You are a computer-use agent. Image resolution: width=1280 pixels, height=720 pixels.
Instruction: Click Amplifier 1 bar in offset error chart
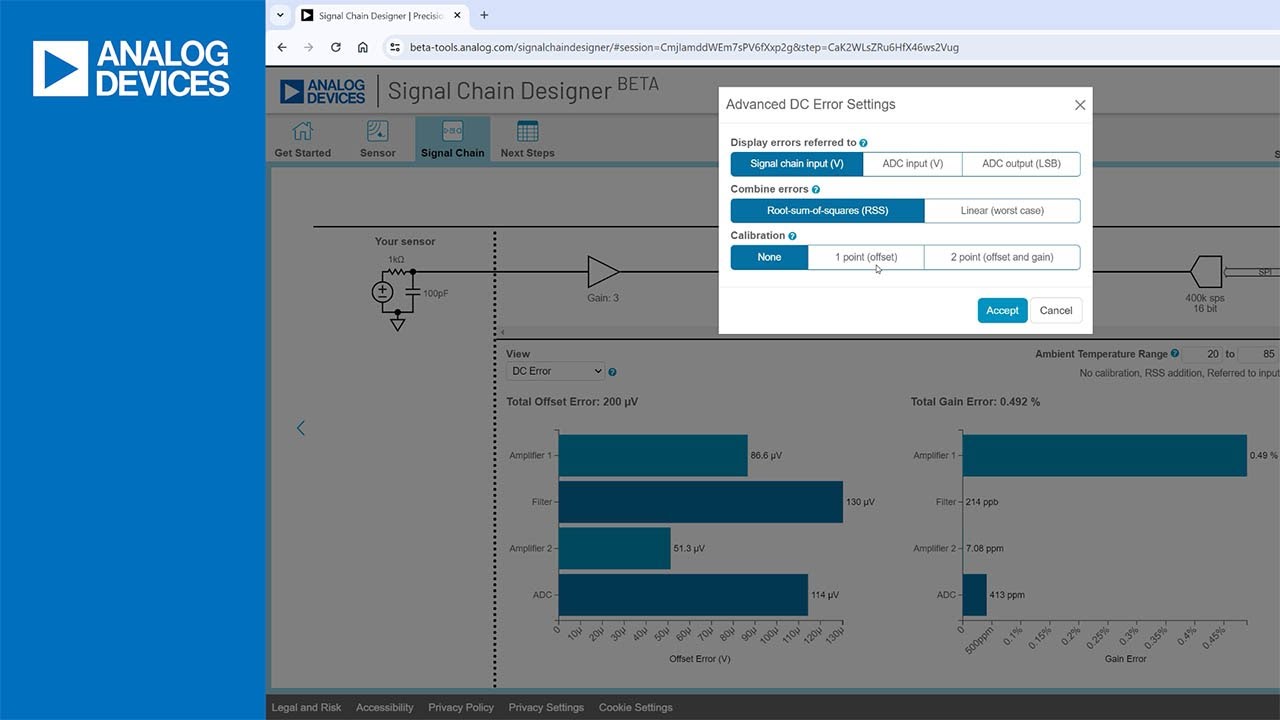tap(653, 455)
